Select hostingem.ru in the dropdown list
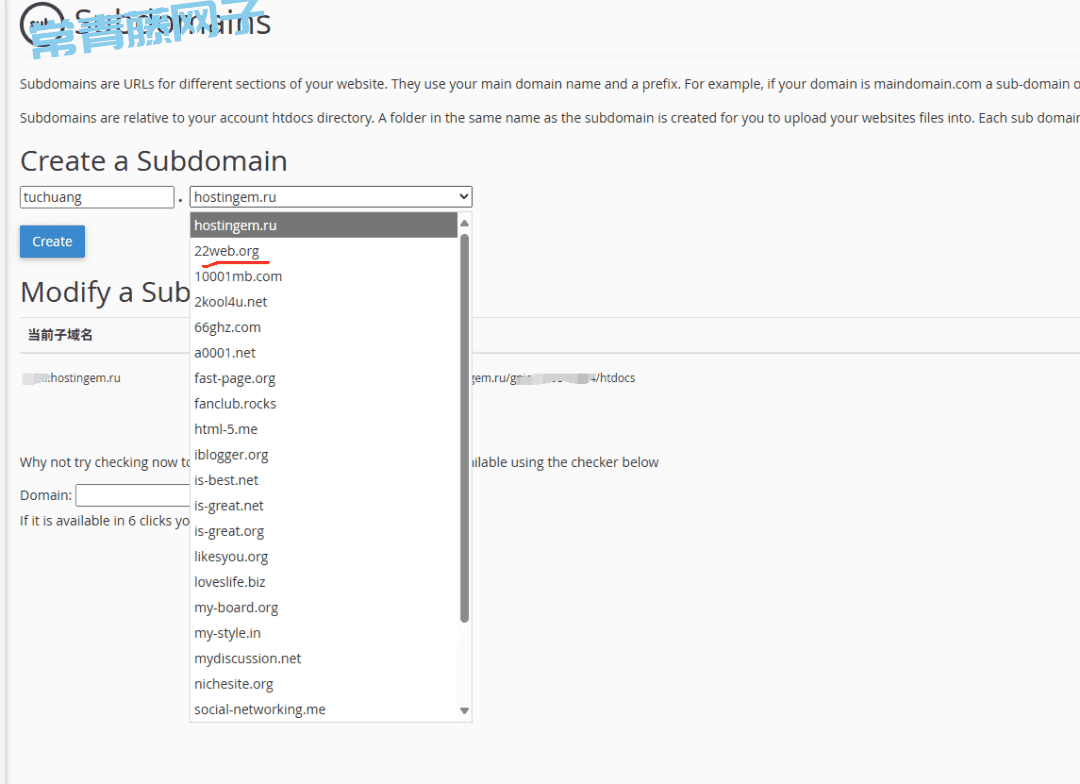 click(x=324, y=225)
